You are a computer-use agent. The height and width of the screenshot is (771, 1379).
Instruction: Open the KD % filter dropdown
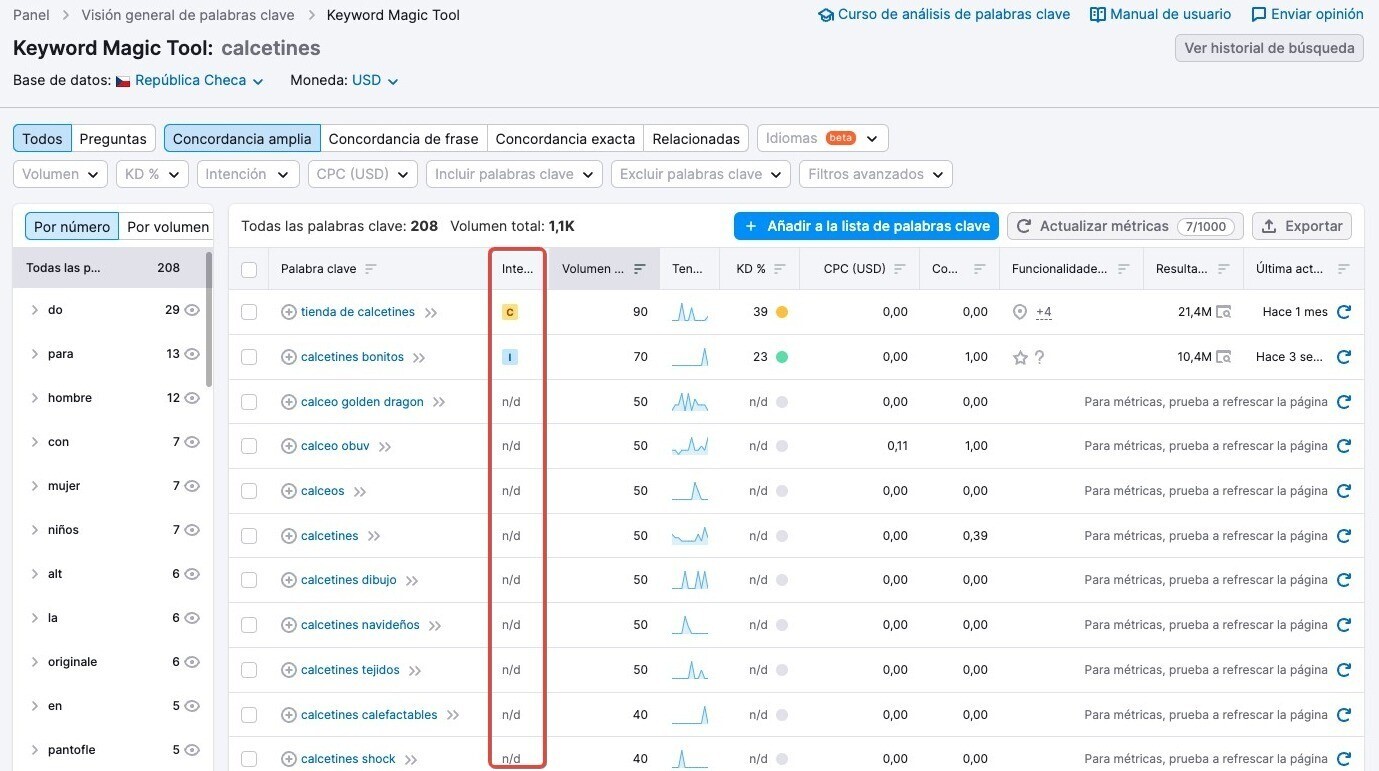[152, 174]
